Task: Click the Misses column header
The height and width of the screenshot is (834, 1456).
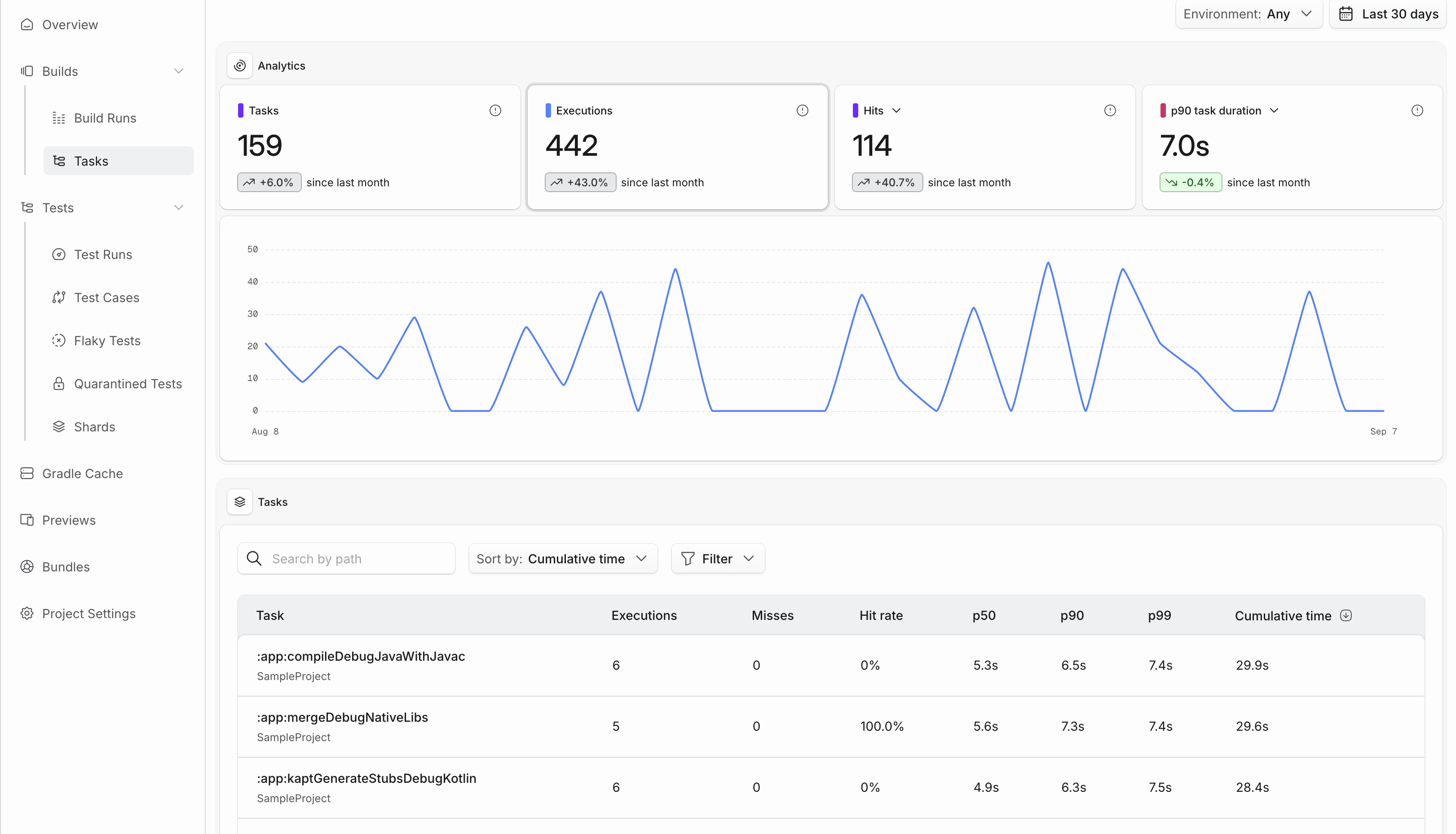Action: click(x=772, y=615)
